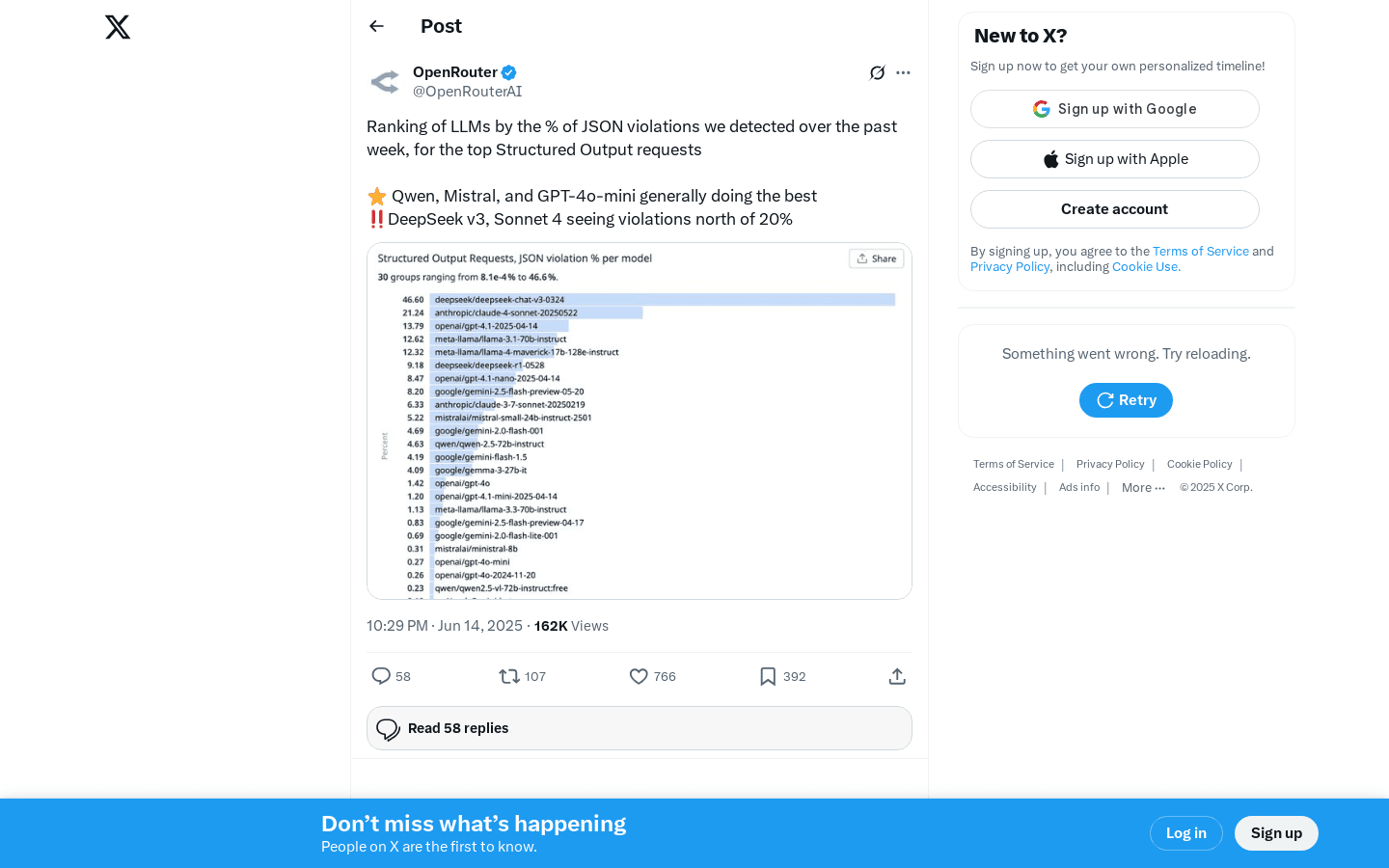Click the chart's Share button
Screen dimensions: 1389x868
(x=876, y=258)
